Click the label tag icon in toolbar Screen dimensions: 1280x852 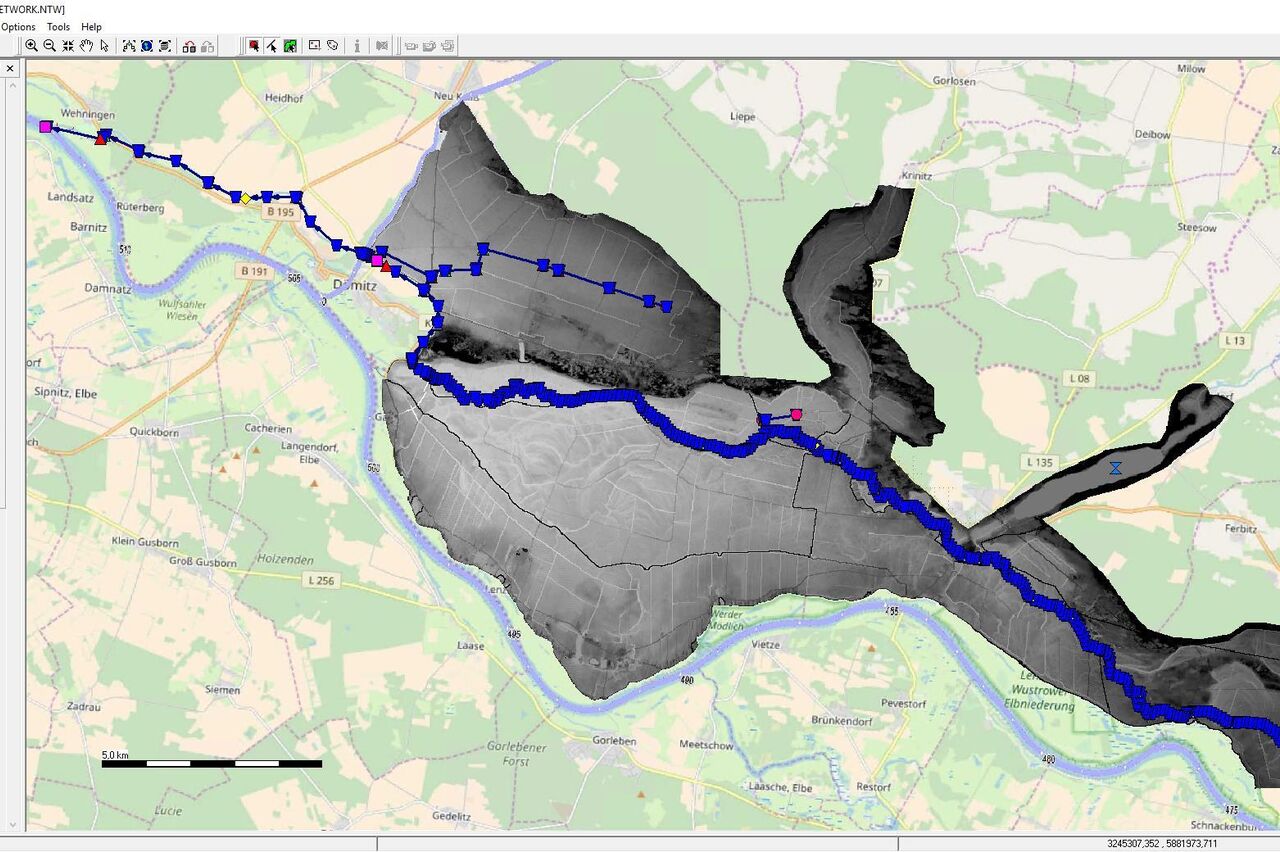click(x=332, y=46)
